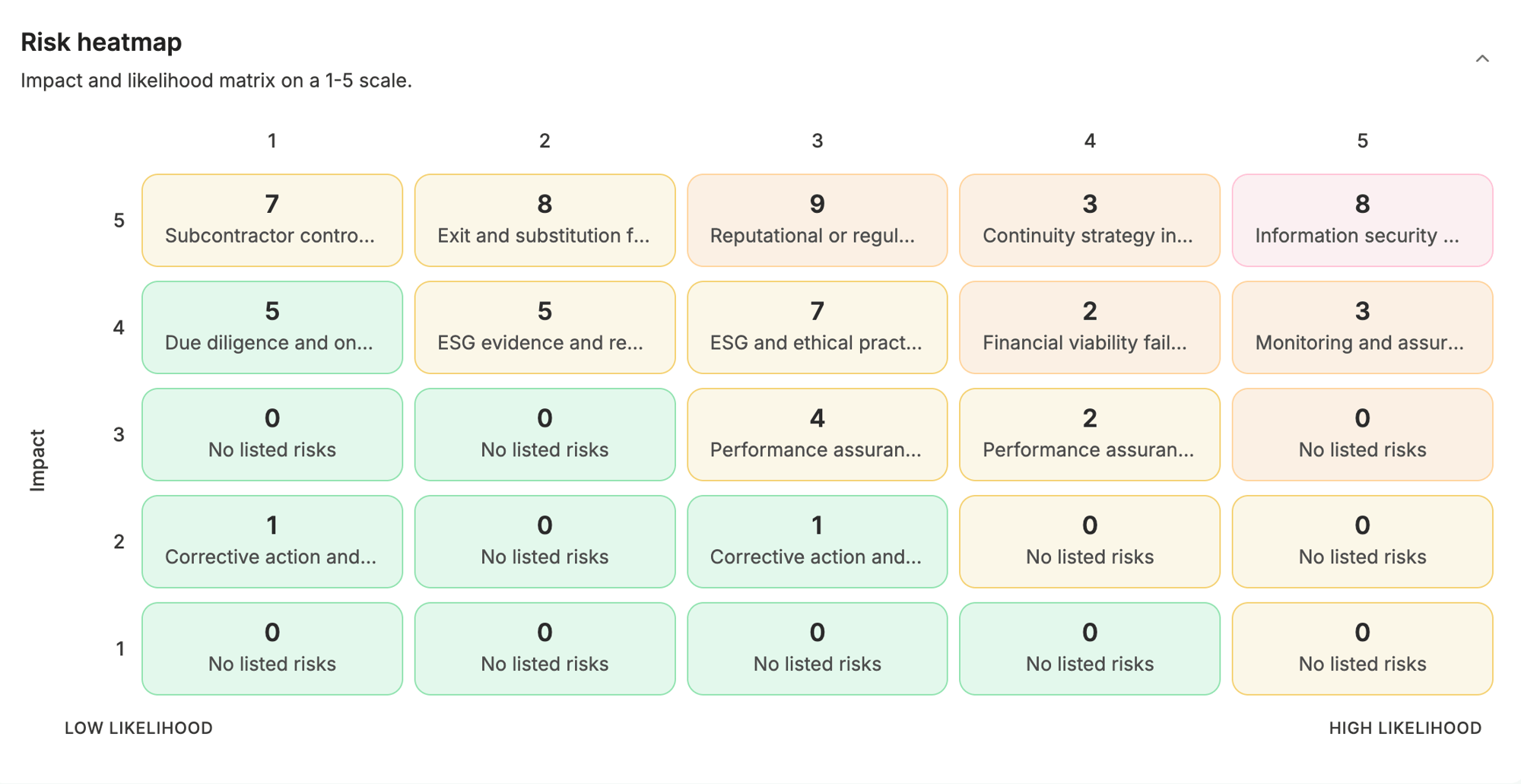This screenshot has height=784, width=1521.
Task: Open the Information security cell with 8 risks
Action: pos(1362,221)
